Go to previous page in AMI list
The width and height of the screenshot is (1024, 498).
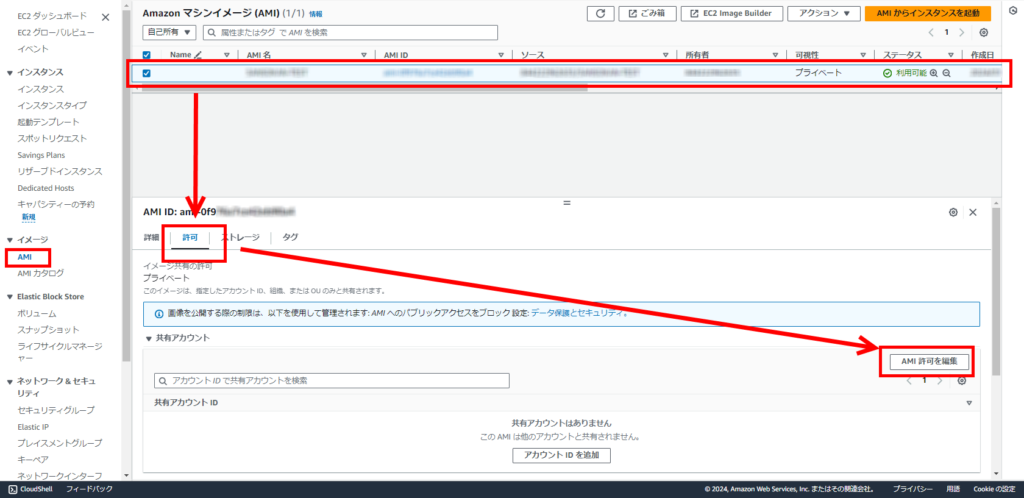pyautogui.click(x=931, y=32)
